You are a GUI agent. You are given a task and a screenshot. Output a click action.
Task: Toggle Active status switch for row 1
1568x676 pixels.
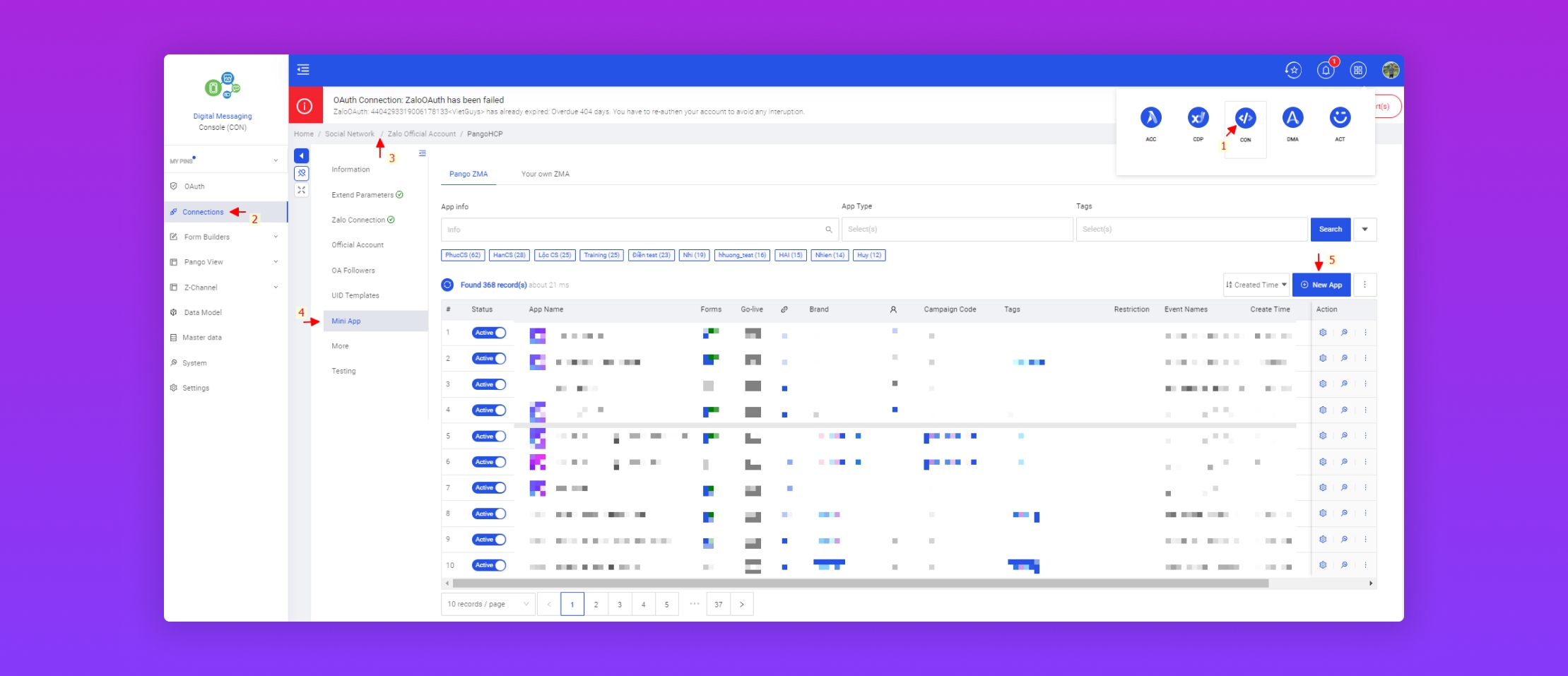[x=489, y=333]
